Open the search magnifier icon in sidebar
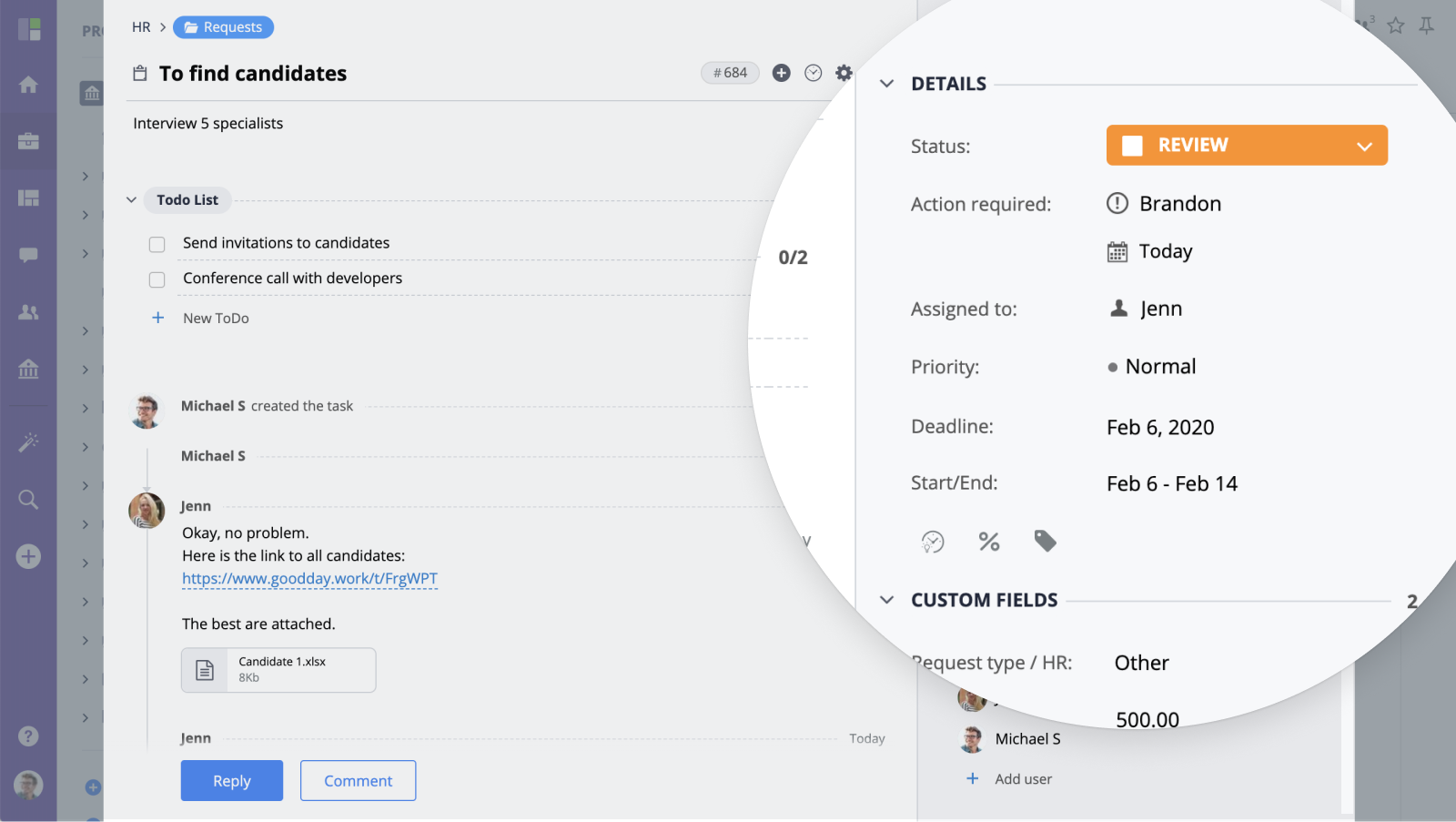The width and height of the screenshot is (1456, 822). point(28,499)
